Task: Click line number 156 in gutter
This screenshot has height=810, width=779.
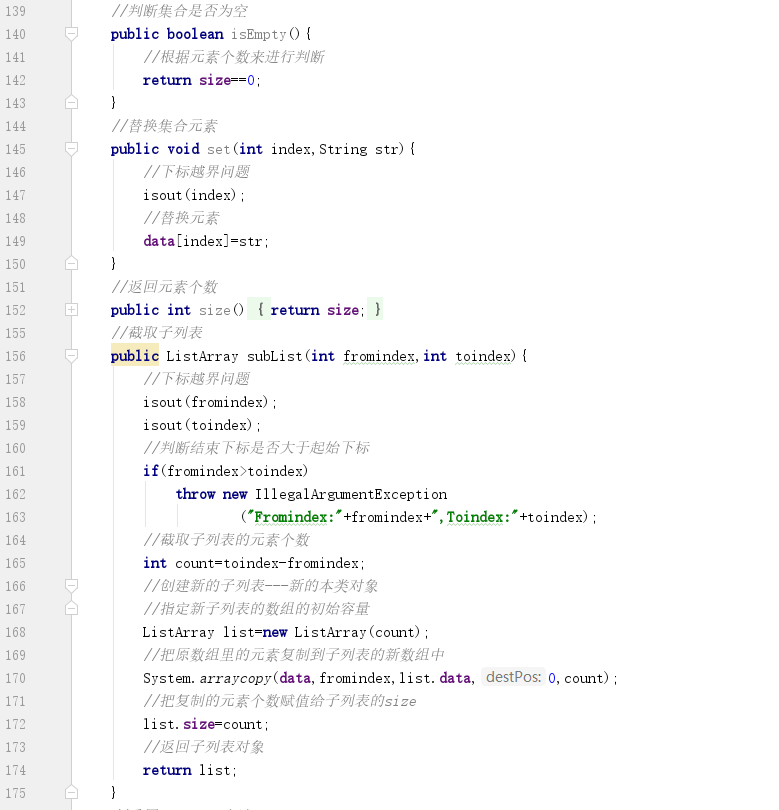Action: (x=15, y=356)
